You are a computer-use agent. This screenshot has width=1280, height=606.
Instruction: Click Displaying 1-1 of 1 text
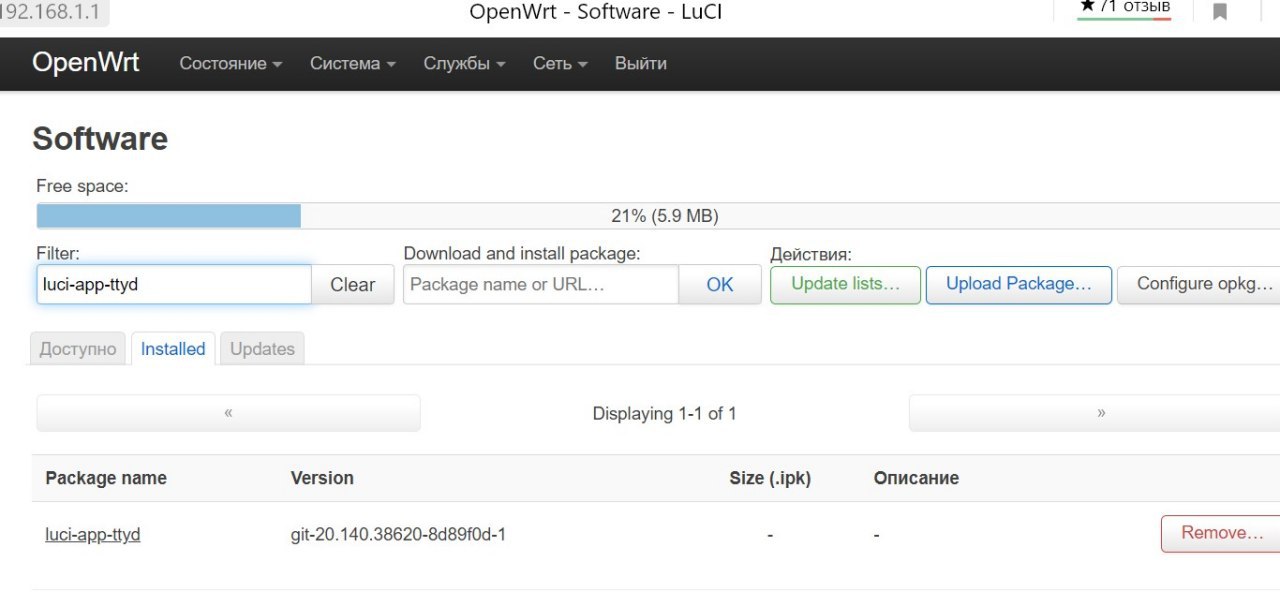664,413
